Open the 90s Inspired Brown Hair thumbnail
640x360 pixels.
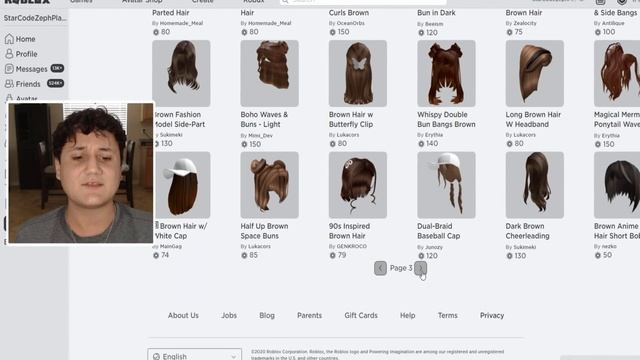(x=358, y=185)
